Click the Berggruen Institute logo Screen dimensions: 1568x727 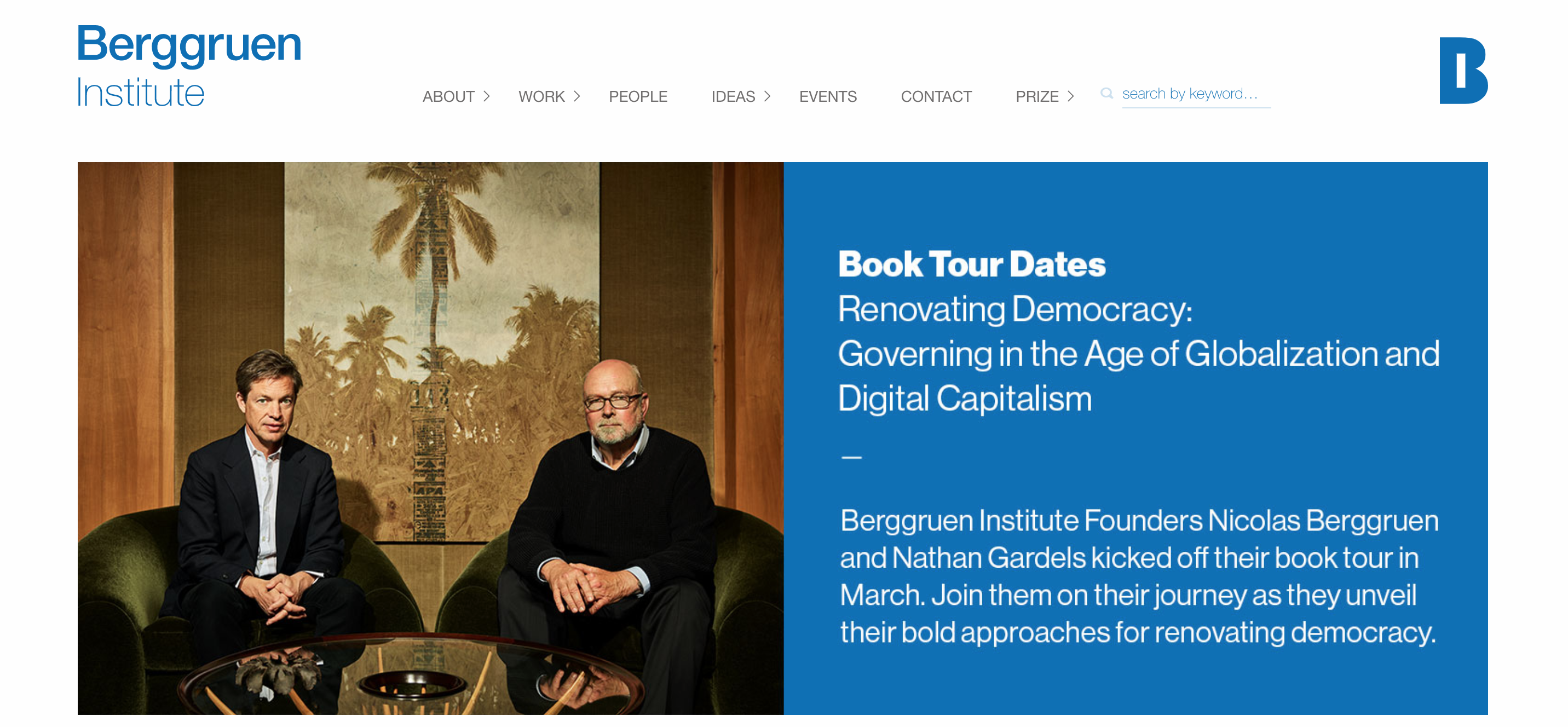[x=189, y=66]
